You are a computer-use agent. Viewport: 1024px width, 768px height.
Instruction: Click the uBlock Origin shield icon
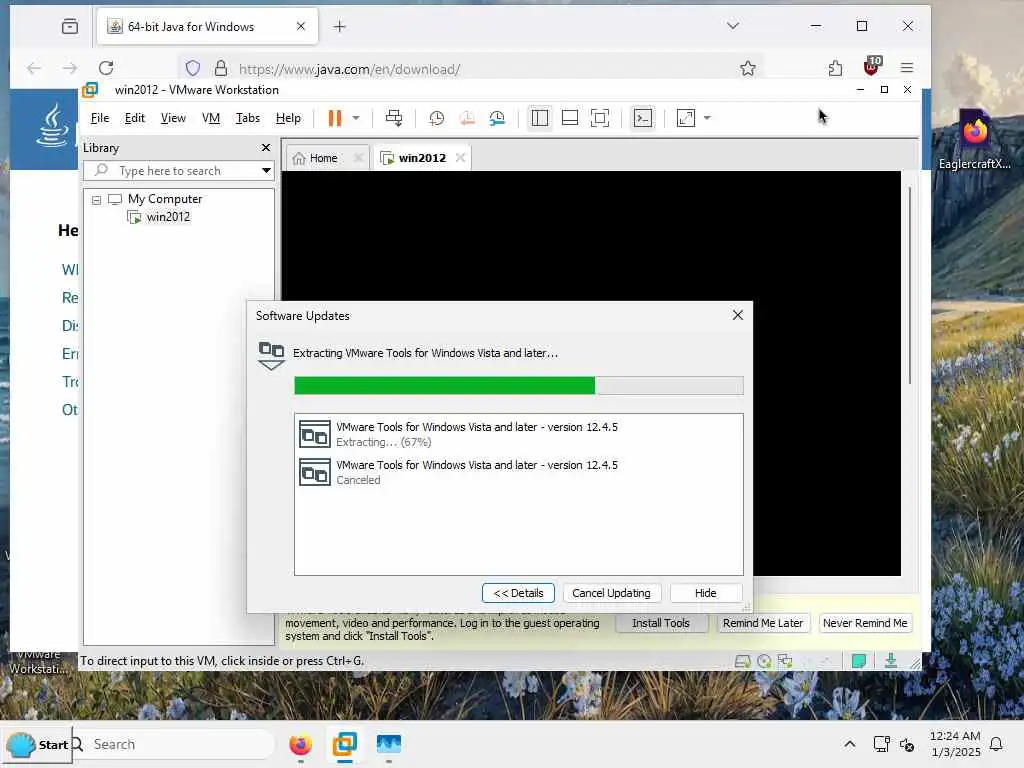pyautogui.click(x=871, y=66)
